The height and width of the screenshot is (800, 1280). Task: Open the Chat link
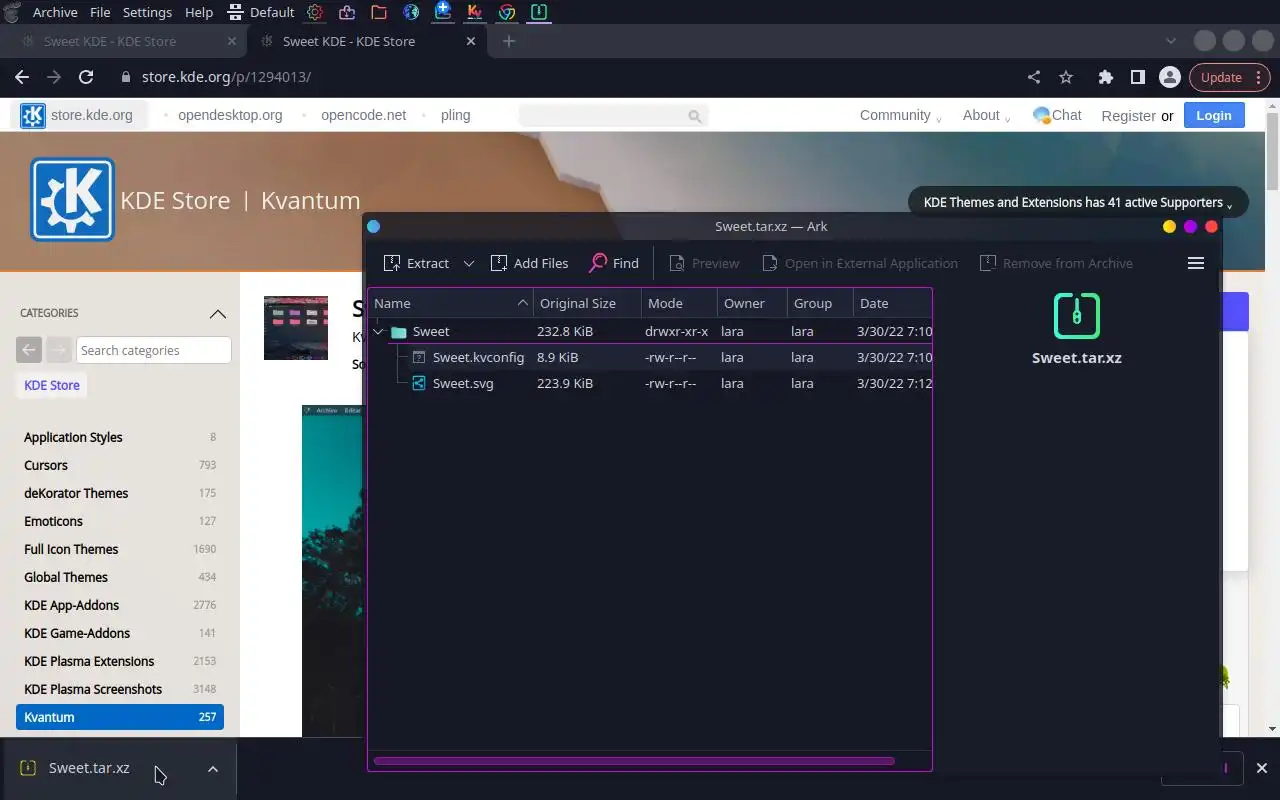pyautogui.click(x=1057, y=115)
